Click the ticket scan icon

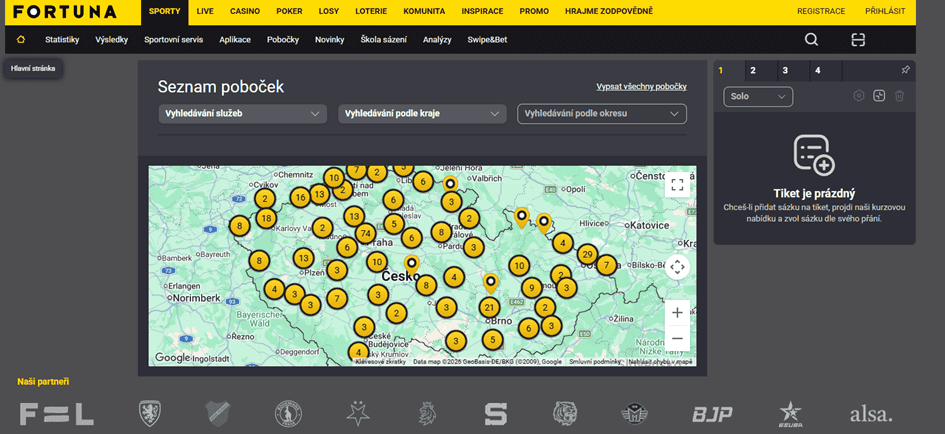(858, 40)
